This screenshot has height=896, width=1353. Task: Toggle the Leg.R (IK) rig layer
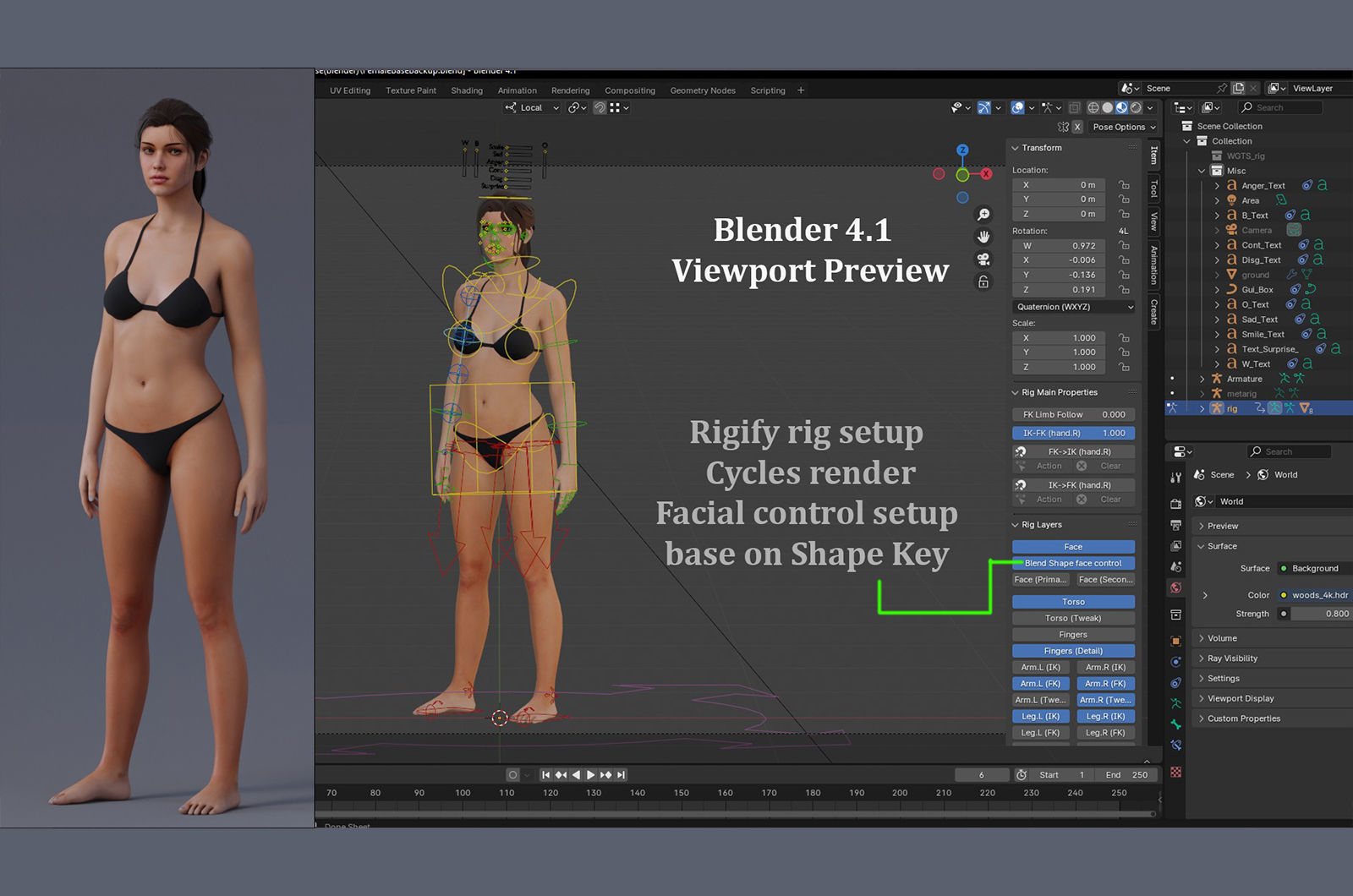tap(1106, 716)
